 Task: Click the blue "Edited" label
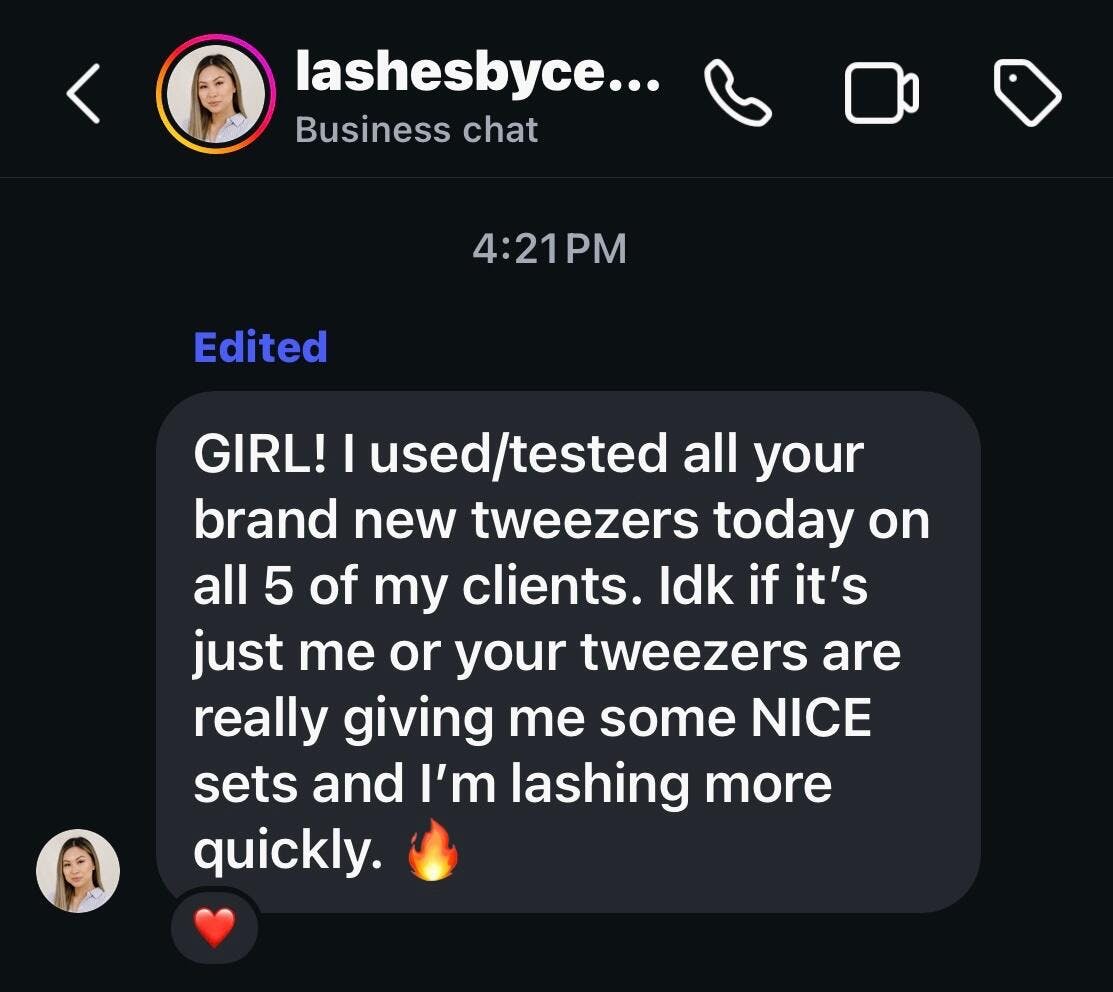point(260,347)
